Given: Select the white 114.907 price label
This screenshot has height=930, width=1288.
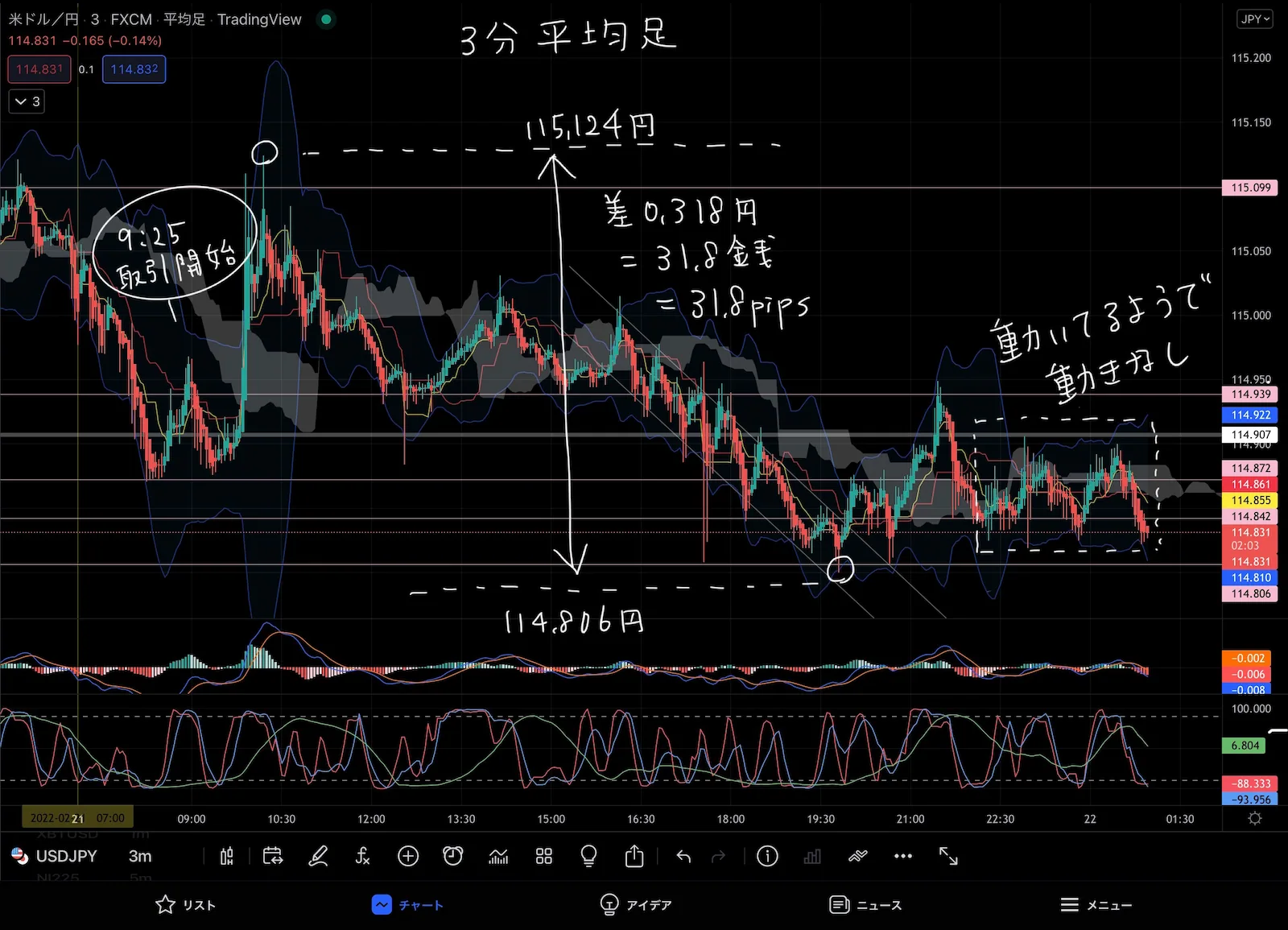Looking at the screenshot, I should 1250,435.
